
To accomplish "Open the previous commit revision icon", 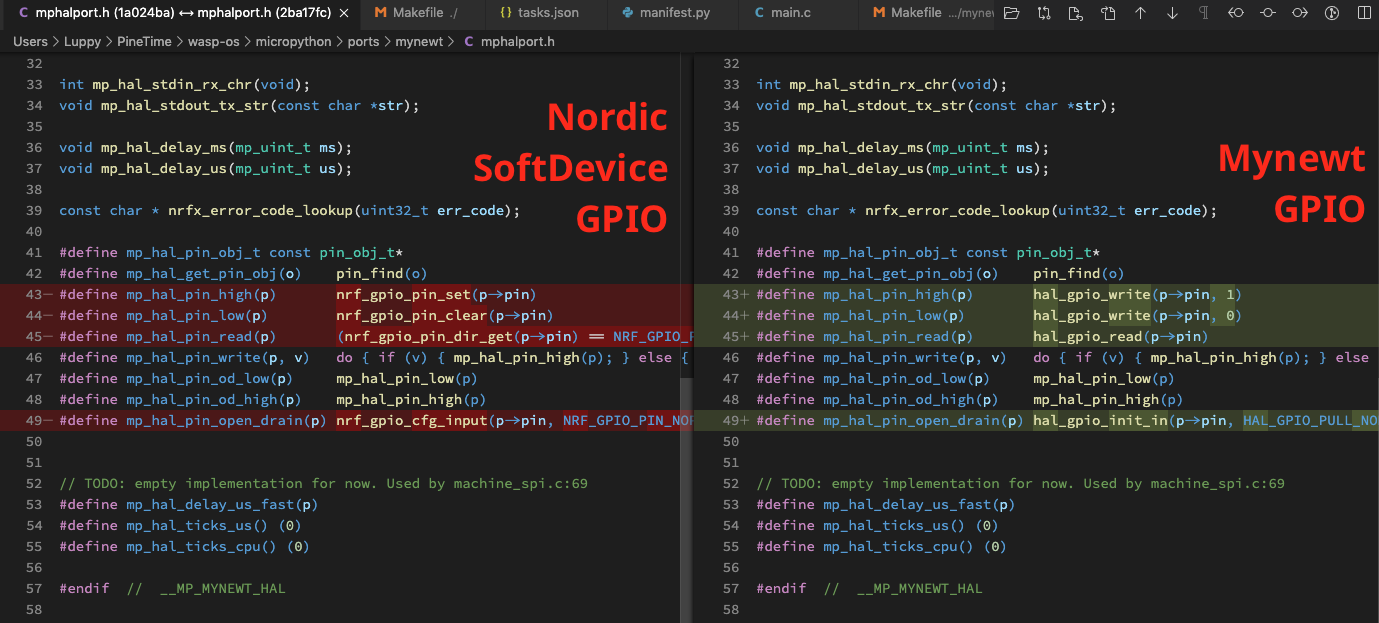I will tap(1236, 14).
